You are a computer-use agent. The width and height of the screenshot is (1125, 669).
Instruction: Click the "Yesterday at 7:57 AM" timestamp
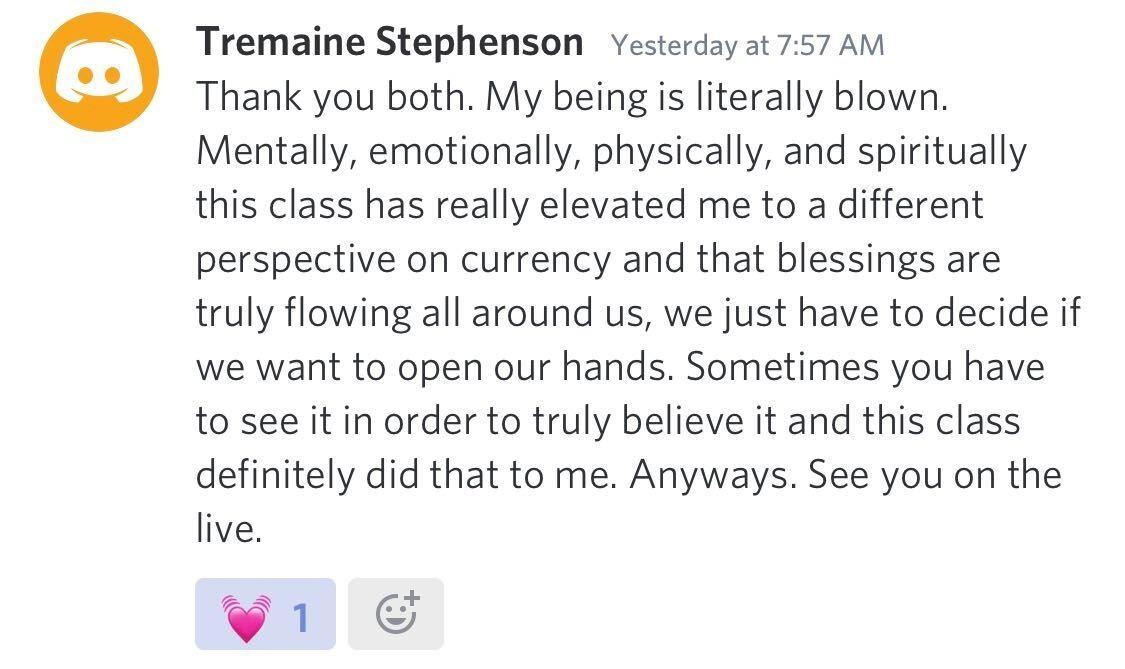pyautogui.click(x=747, y=45)
